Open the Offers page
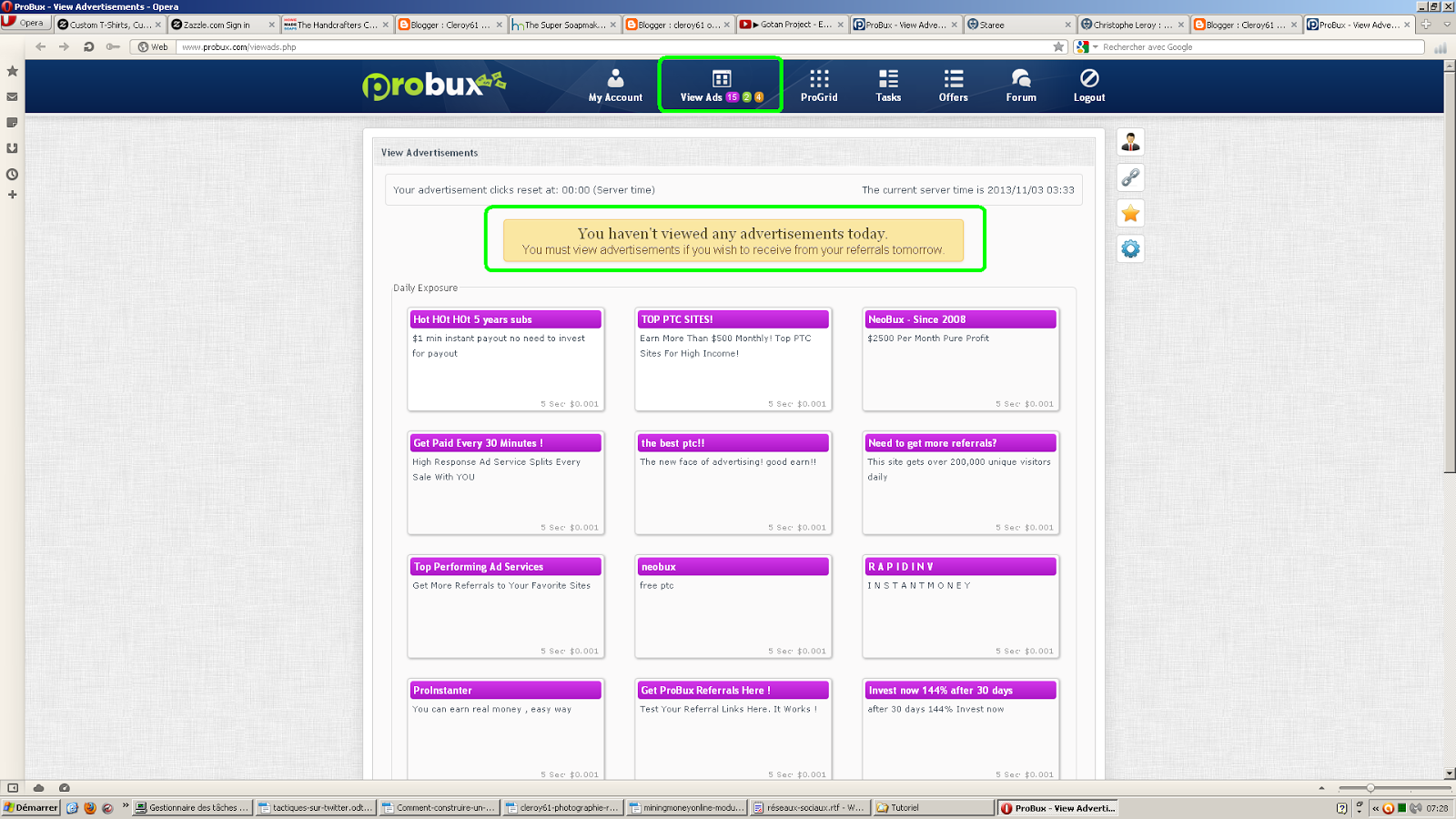 tap(954, 86)
